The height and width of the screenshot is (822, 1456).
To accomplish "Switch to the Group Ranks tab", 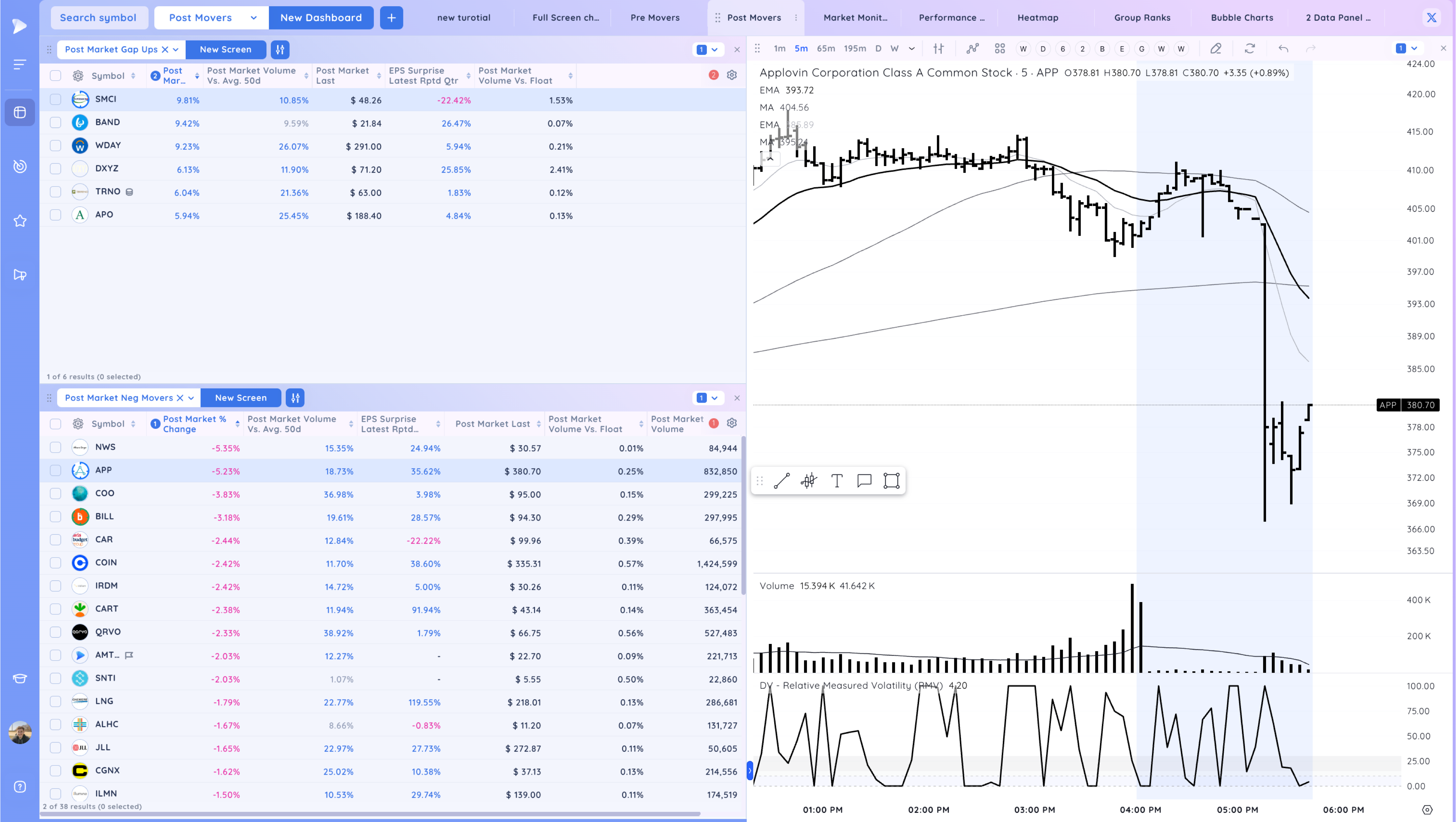I will tap(1142, 17).
